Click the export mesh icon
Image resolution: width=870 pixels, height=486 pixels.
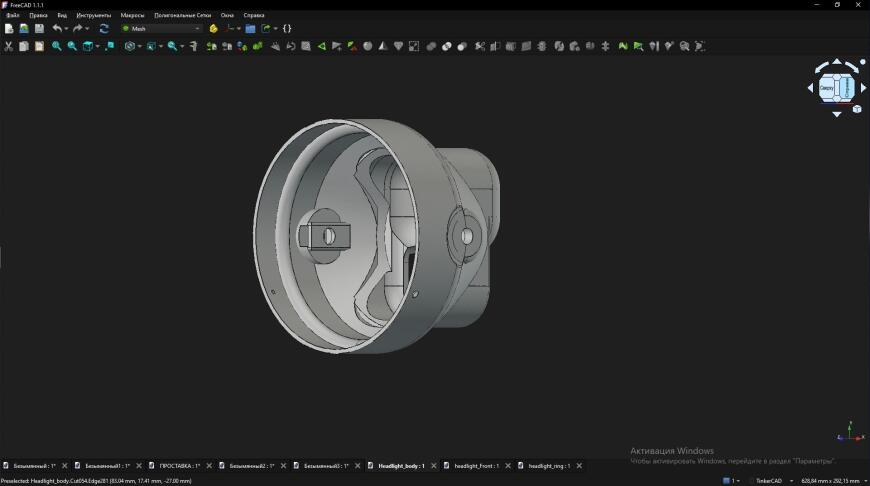[x=226, y=46]
